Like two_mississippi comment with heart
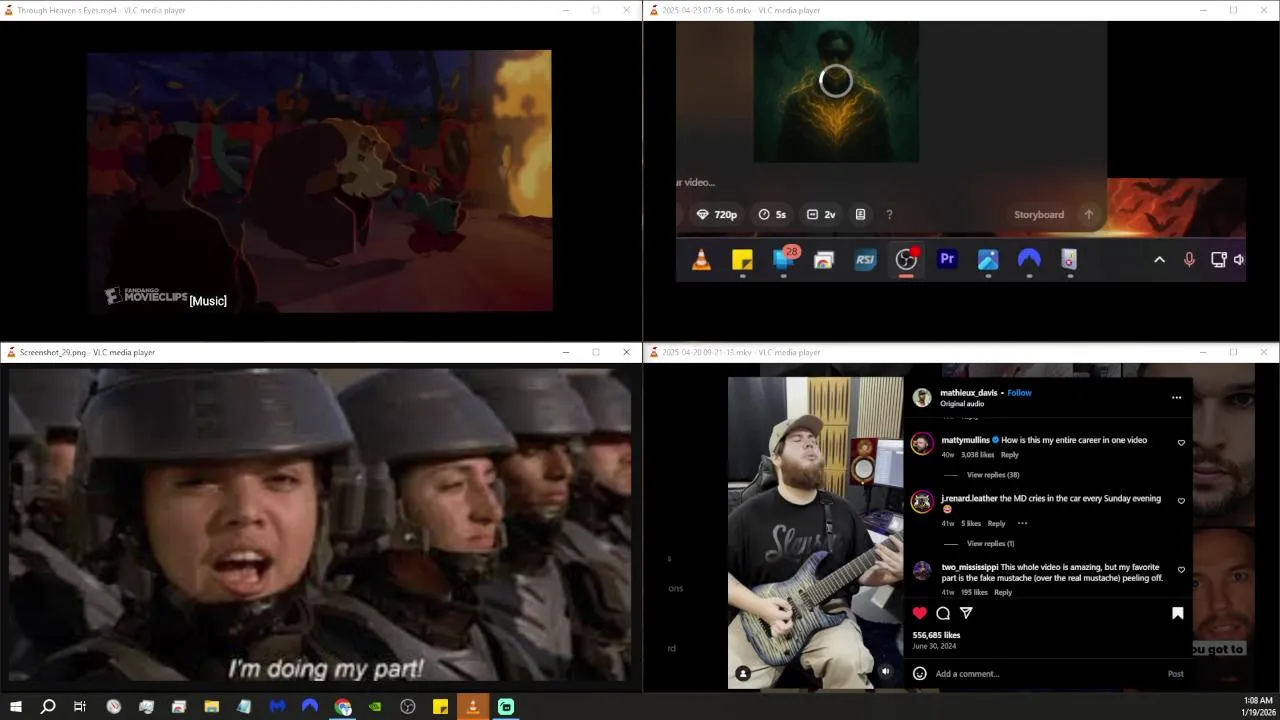The image size is (1280, 720). tap(1181, 570)
